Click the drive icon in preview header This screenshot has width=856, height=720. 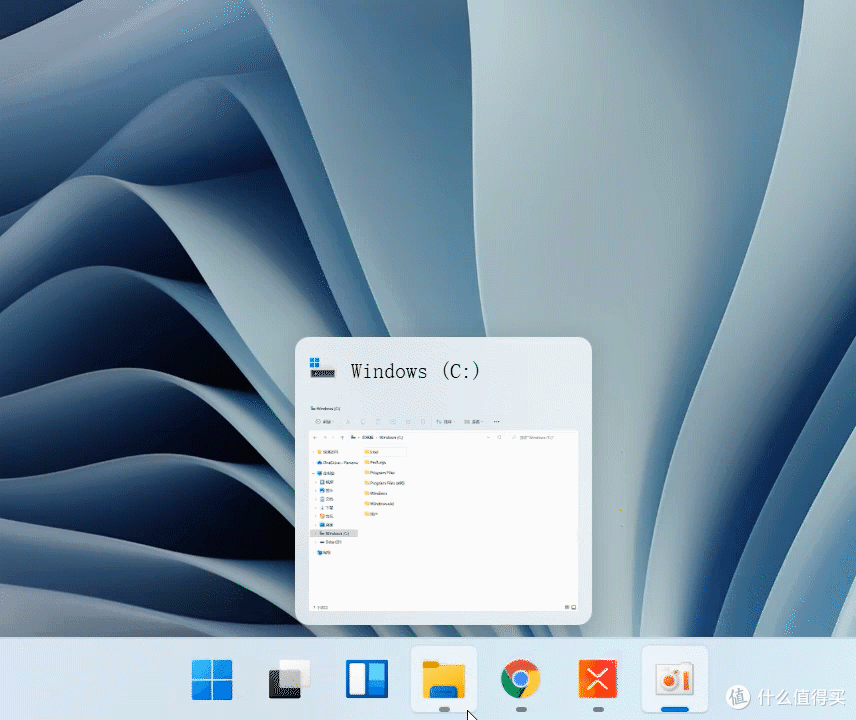(x=322, y=368)
